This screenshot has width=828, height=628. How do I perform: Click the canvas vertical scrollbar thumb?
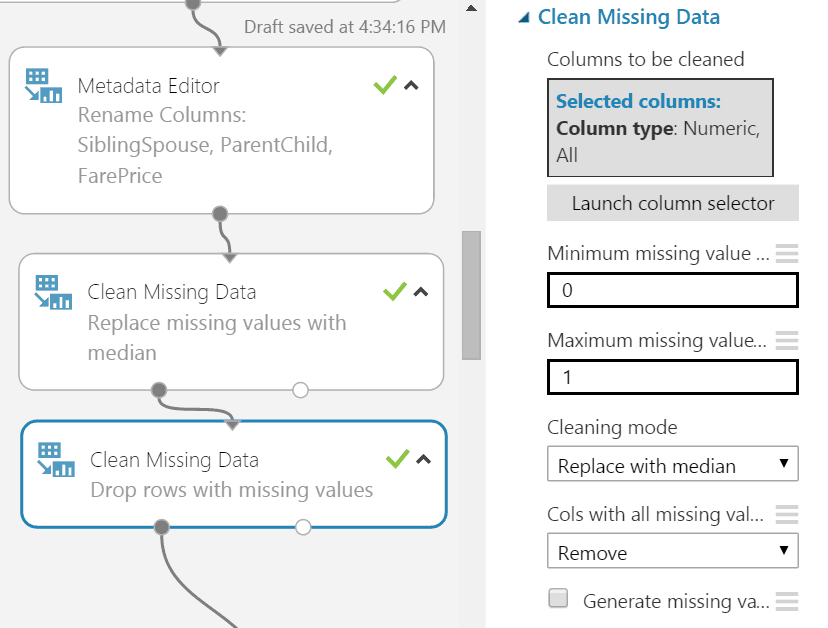(471, 295)
